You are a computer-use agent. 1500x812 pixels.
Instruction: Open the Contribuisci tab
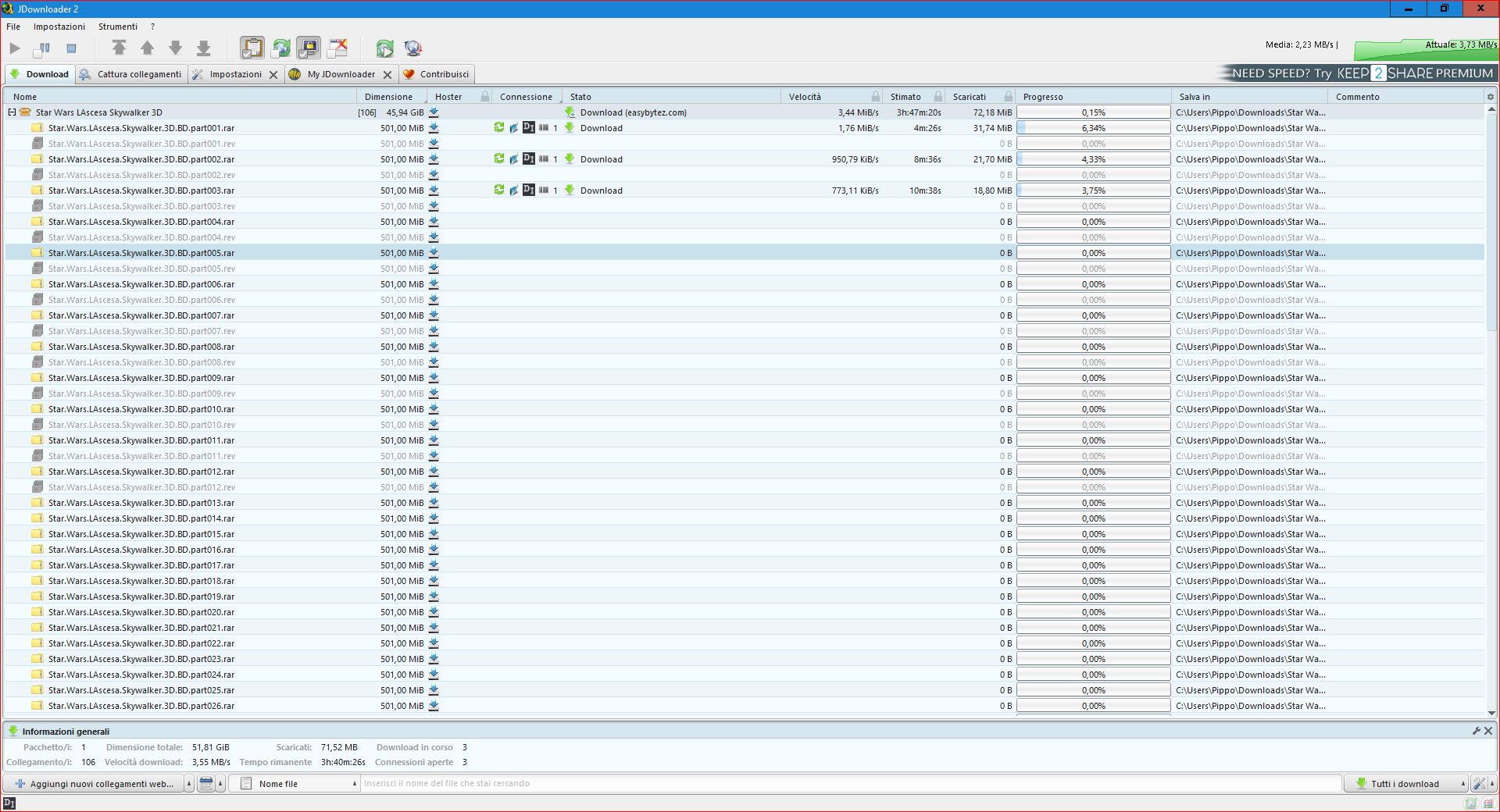pos(436,74)
